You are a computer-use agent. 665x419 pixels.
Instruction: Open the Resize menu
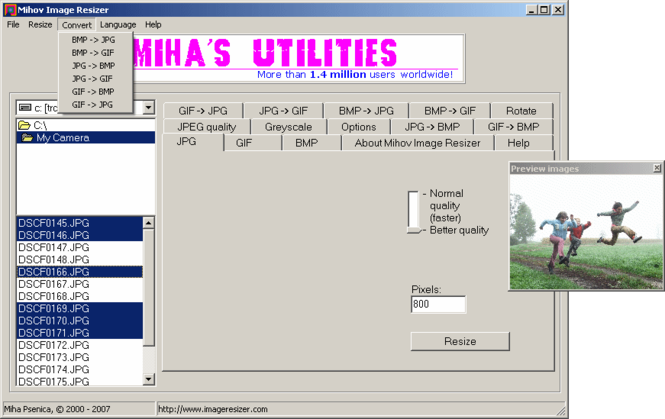pyautogui.click(x=40, y=25)
